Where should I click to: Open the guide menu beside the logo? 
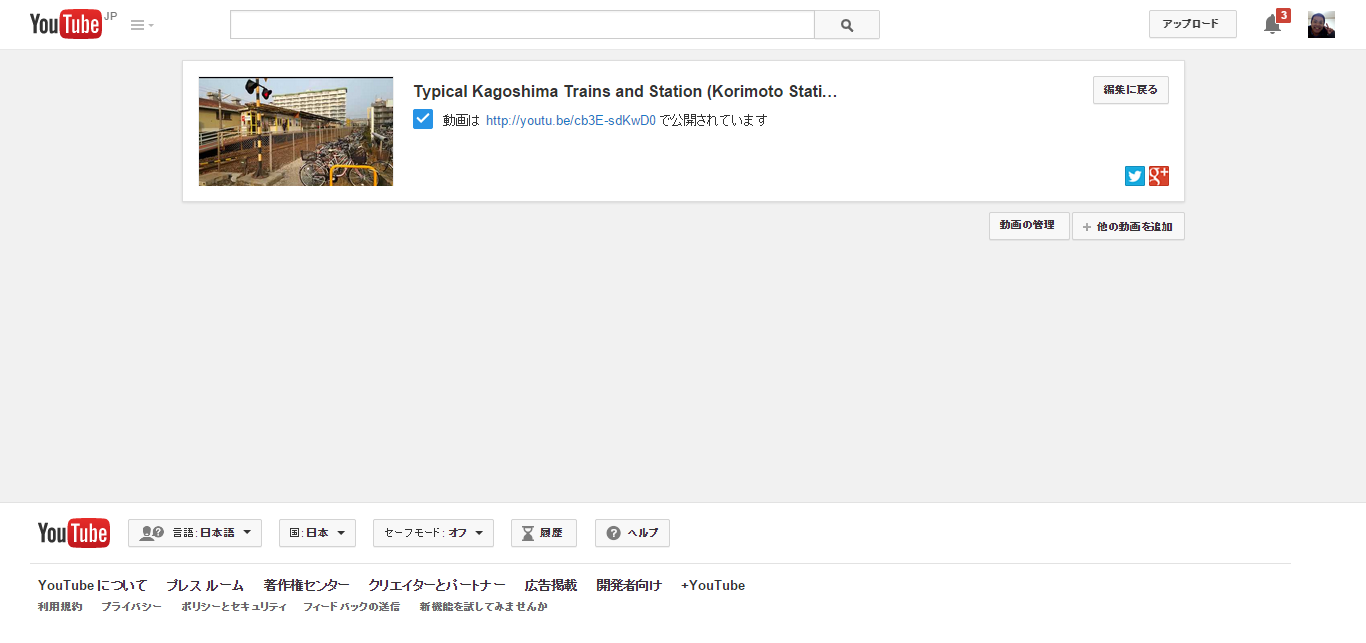pos(142,25)
